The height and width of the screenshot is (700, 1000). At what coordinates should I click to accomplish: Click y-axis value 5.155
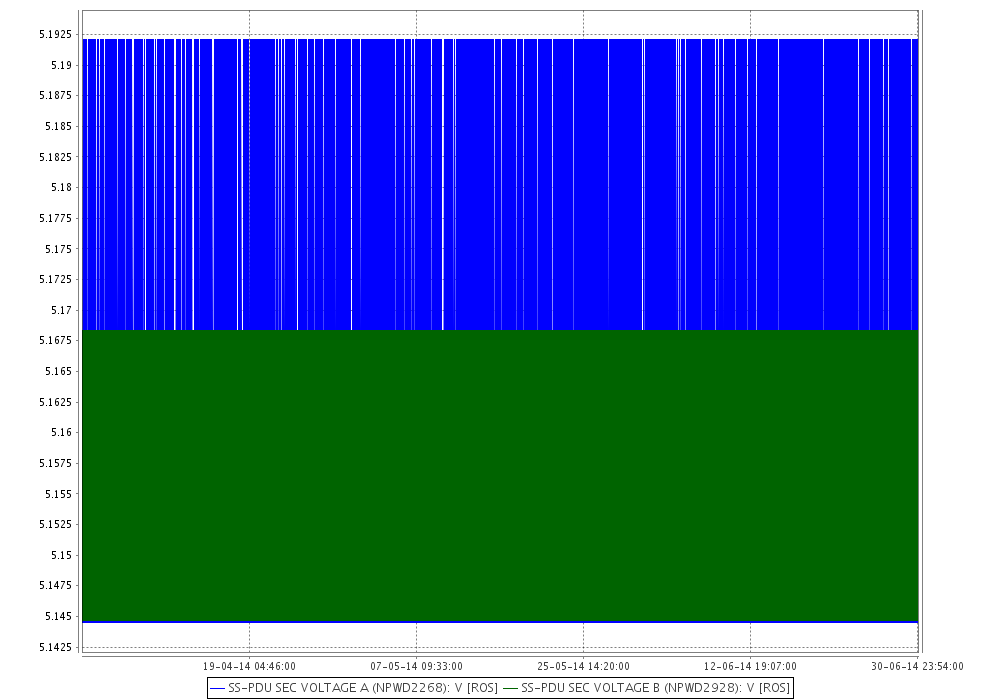pos(59,493)
